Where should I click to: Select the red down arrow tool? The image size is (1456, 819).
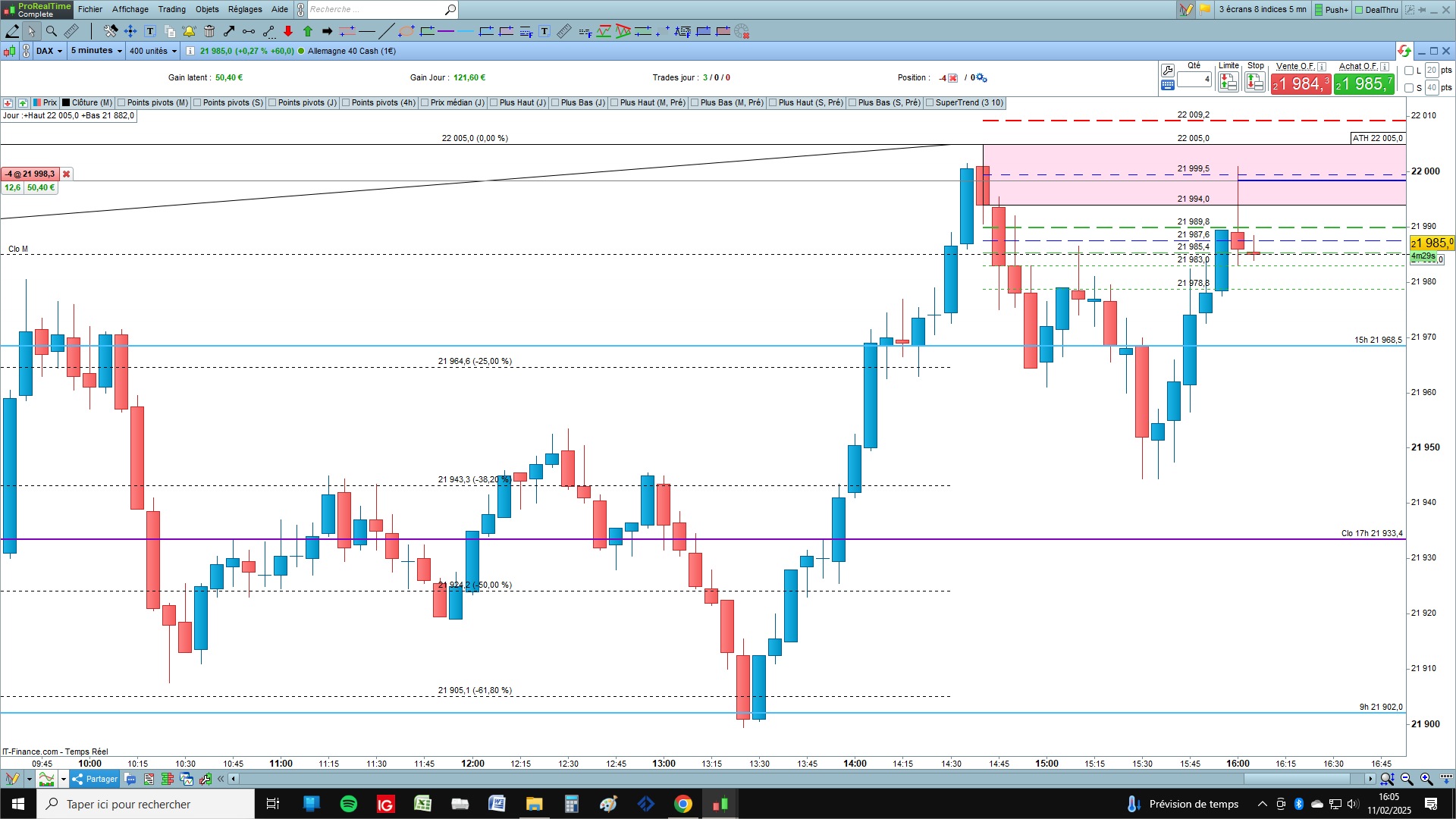[x=288, y=31]
